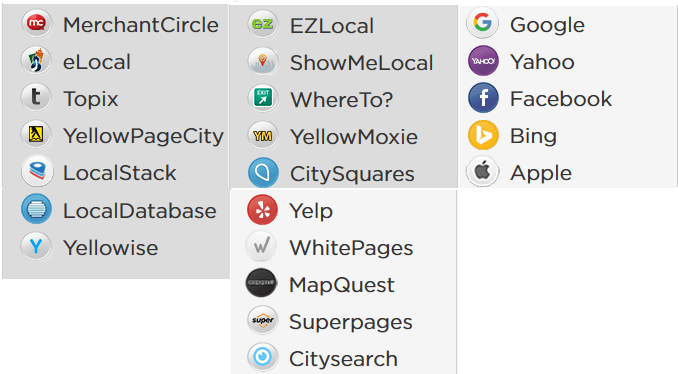Select the black MapQuest icon

[x=261, y=283]
